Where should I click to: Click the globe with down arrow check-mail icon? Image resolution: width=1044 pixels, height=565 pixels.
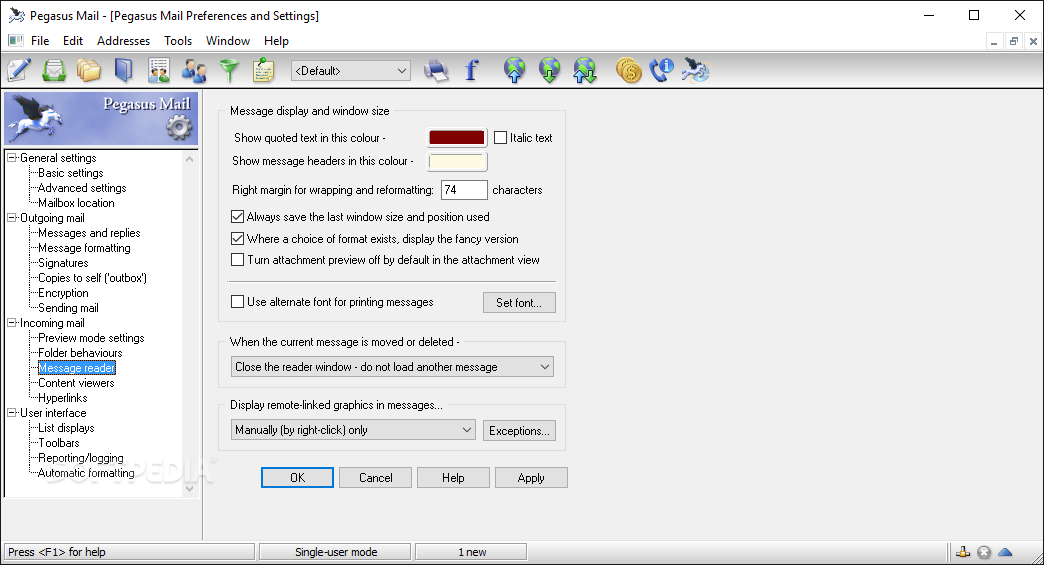pyautogui.click(x=549, y=70)
